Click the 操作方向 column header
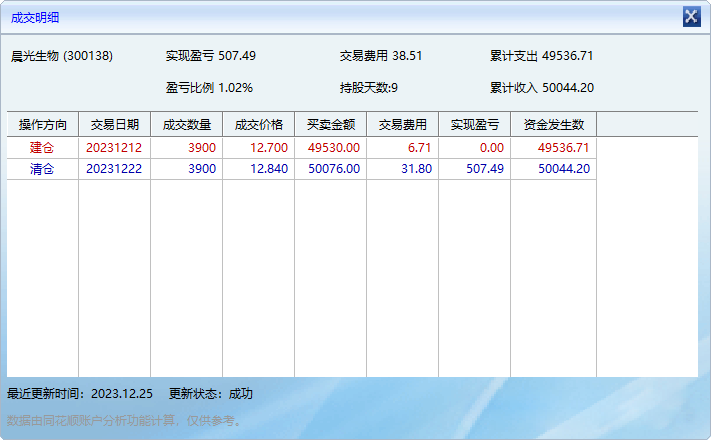 (42, 125)
